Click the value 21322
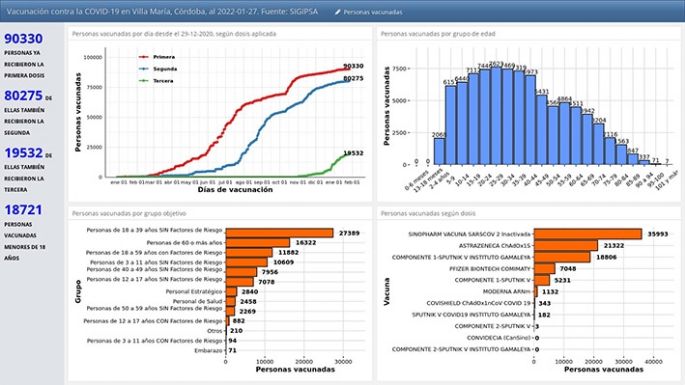The height and width of the screenshot is (385, 685). [x=614, y=246]
